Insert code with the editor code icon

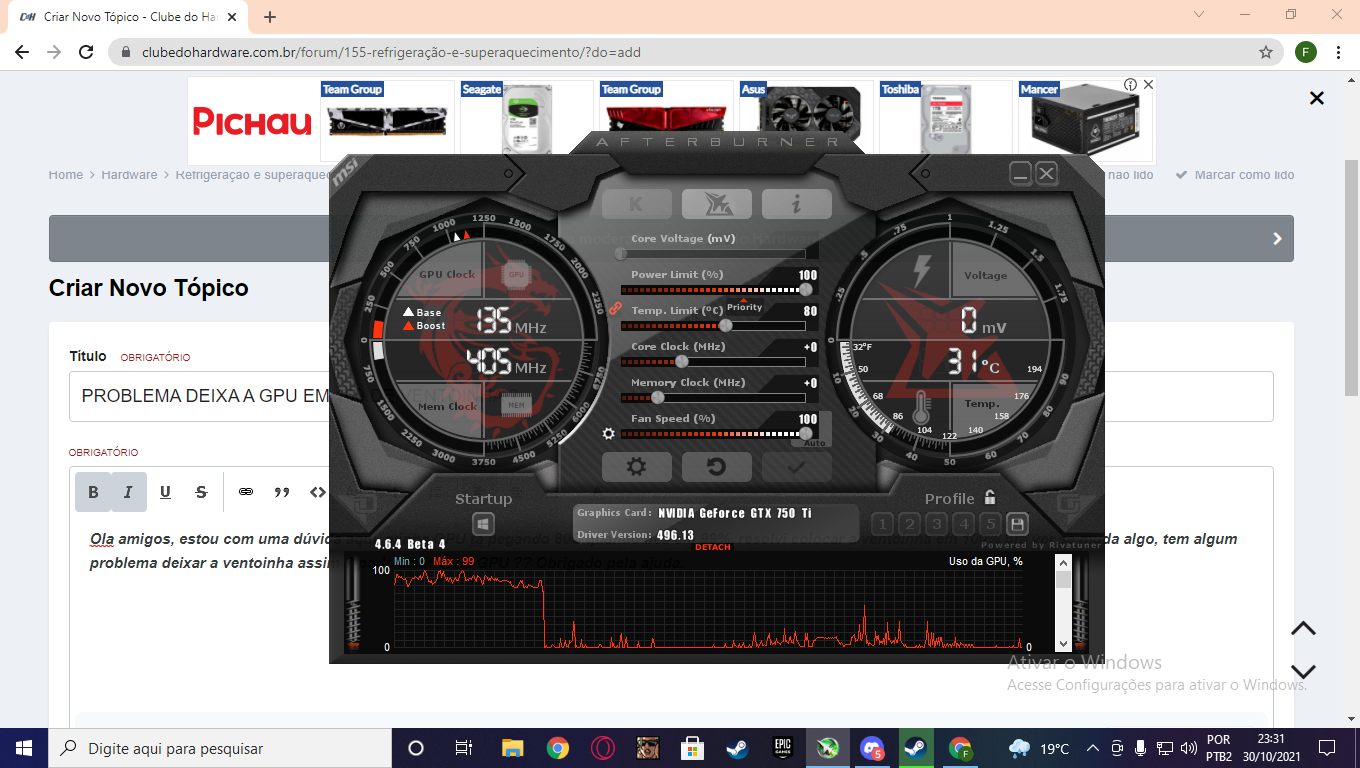318,492
